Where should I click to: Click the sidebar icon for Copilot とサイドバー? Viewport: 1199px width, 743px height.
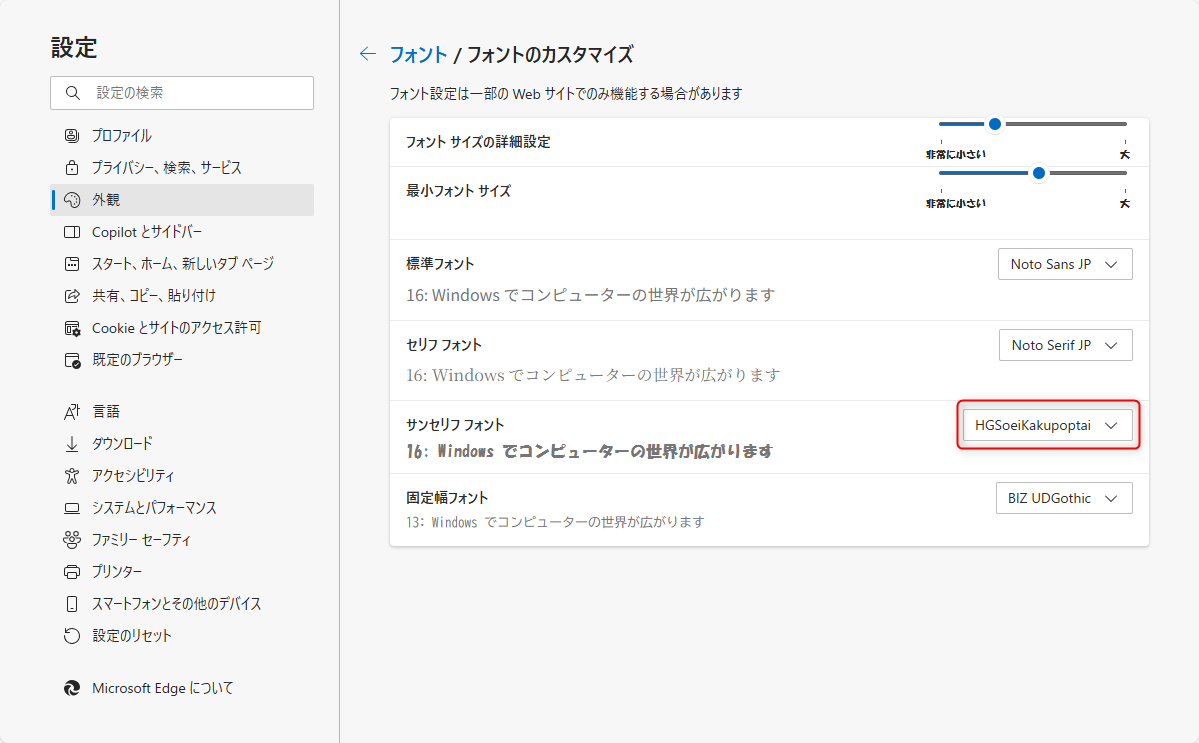click(x=72, y=232)
